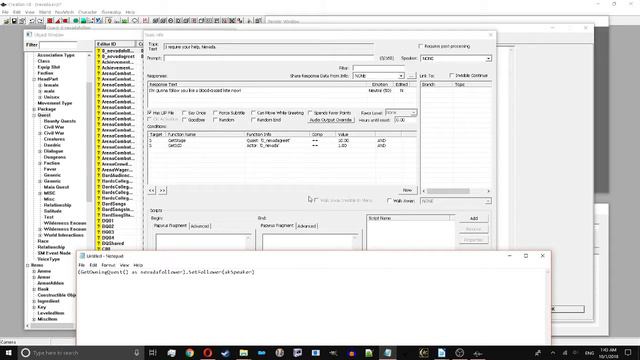Click the green circle toolbar icon

coord(76,21)
